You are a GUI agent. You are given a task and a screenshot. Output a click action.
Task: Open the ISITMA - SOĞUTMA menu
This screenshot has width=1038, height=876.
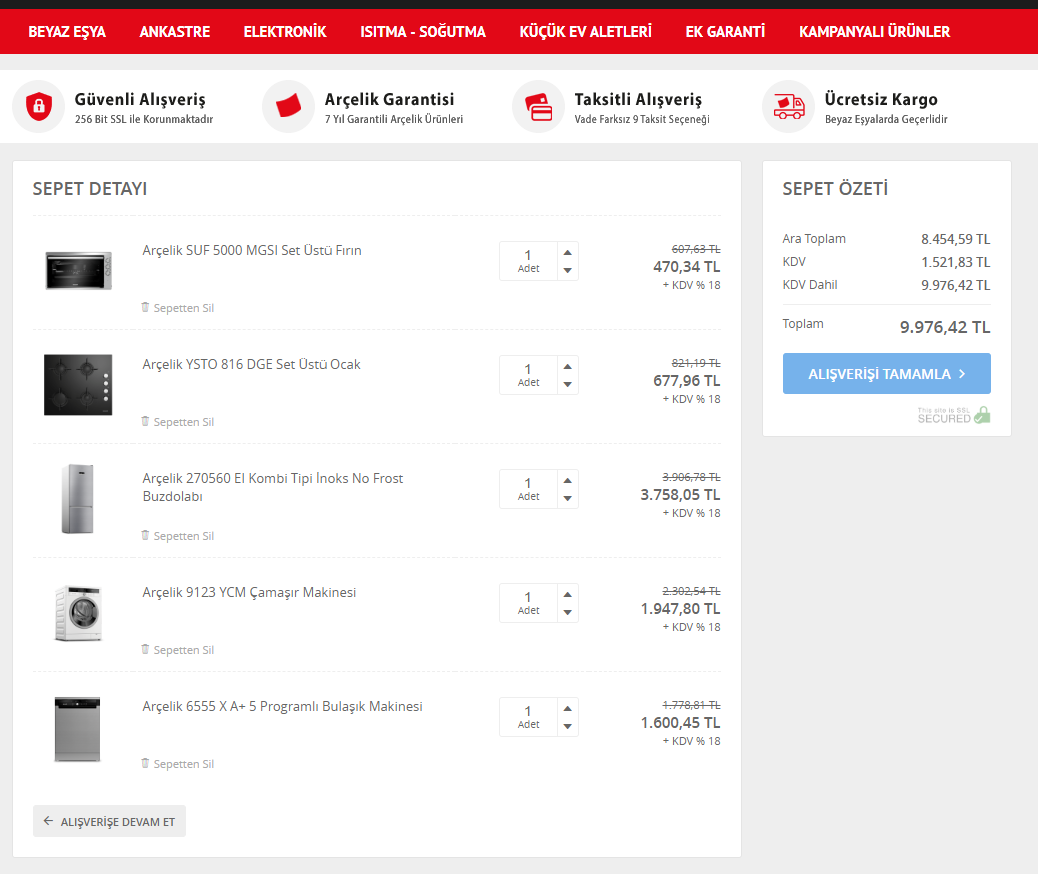click(423, 32)
